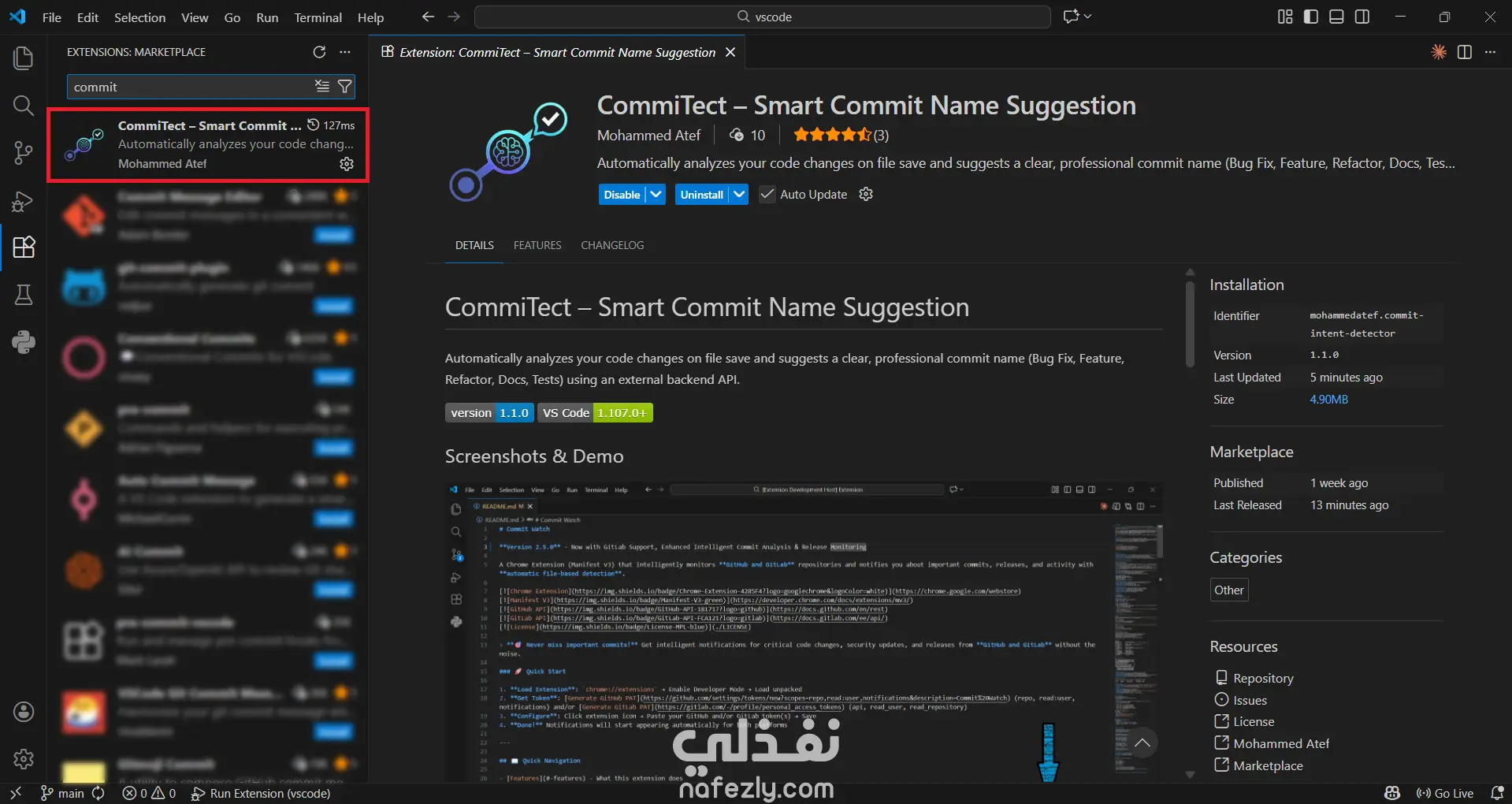1512x804 pixels.
Task: Go forward using the title bar arrow
Action: tap(454, 17)
